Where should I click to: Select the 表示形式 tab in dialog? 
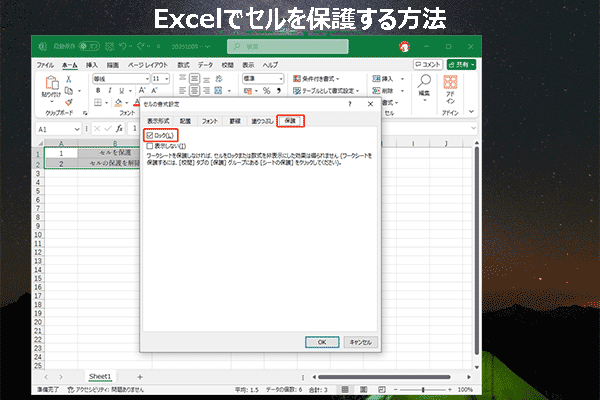pyautogui.click(x=158, y=121)
